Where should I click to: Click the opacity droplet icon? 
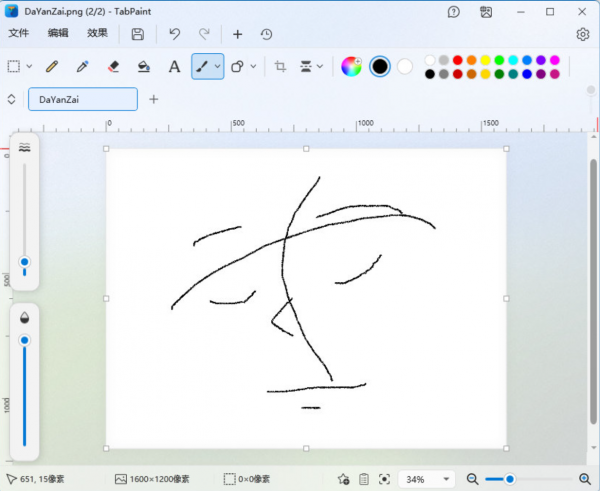pos(24,318)
